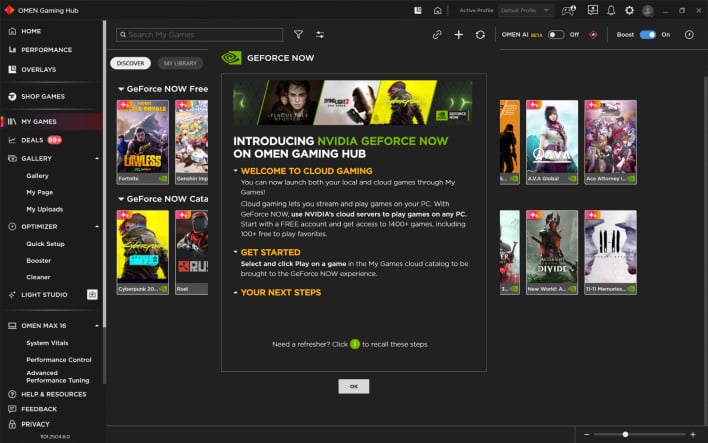Image resolution: width=708 pixels, height=443 pixels.
Task: Collapse the Gallery sidebar section
Action: click(97, 158)
